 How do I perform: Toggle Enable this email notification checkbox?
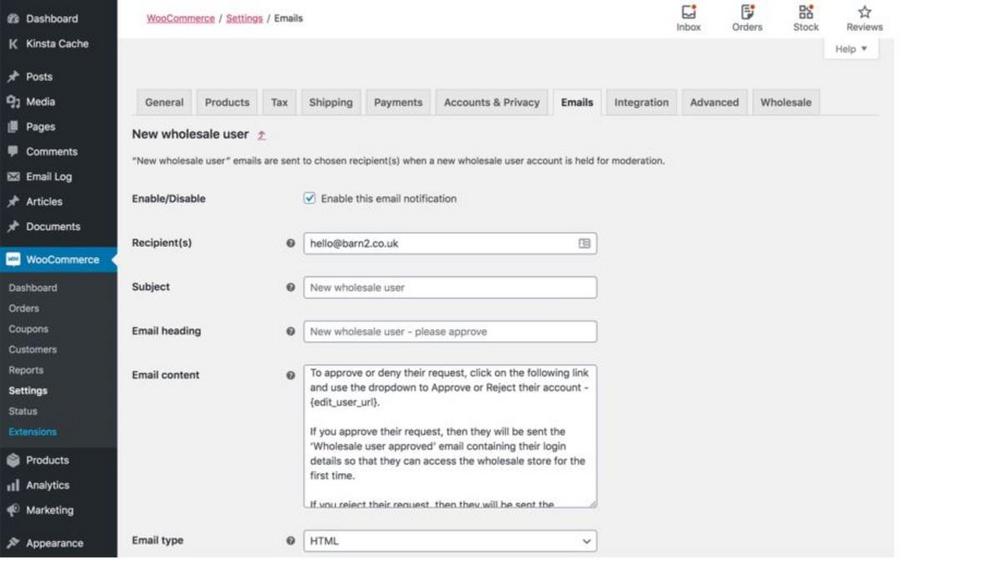point(310,199)
